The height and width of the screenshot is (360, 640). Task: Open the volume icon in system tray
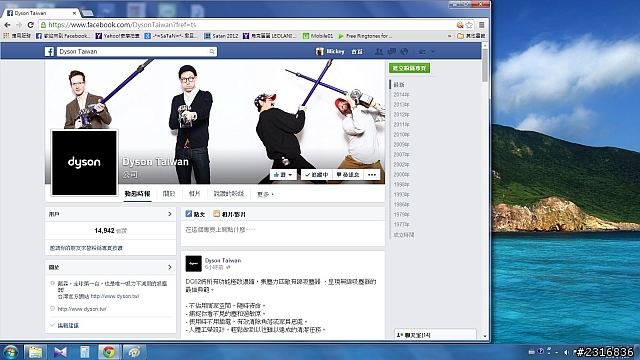[566, 351]
